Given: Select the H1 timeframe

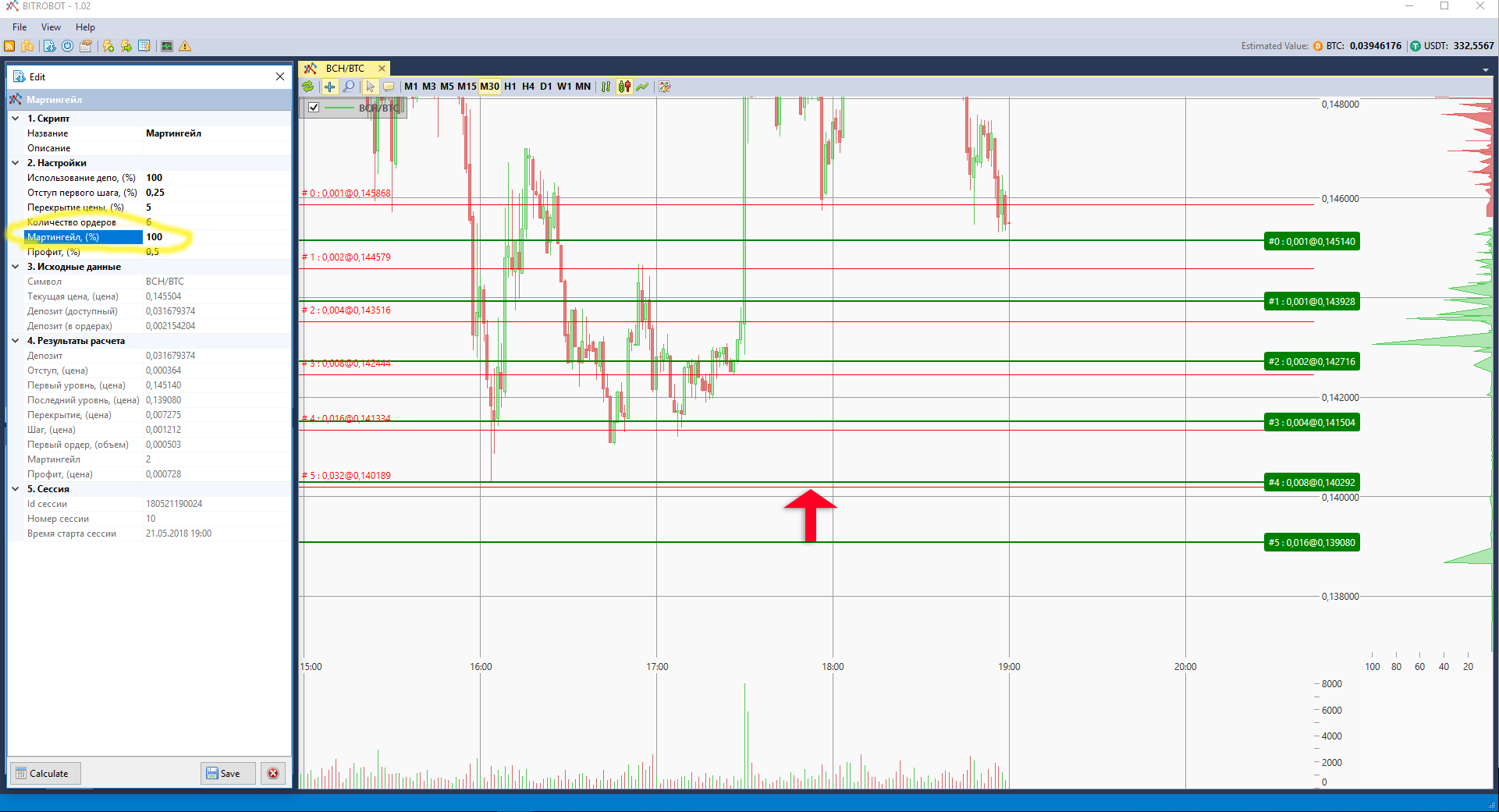Looking at the screenshot, I should (x=510, y=87).
